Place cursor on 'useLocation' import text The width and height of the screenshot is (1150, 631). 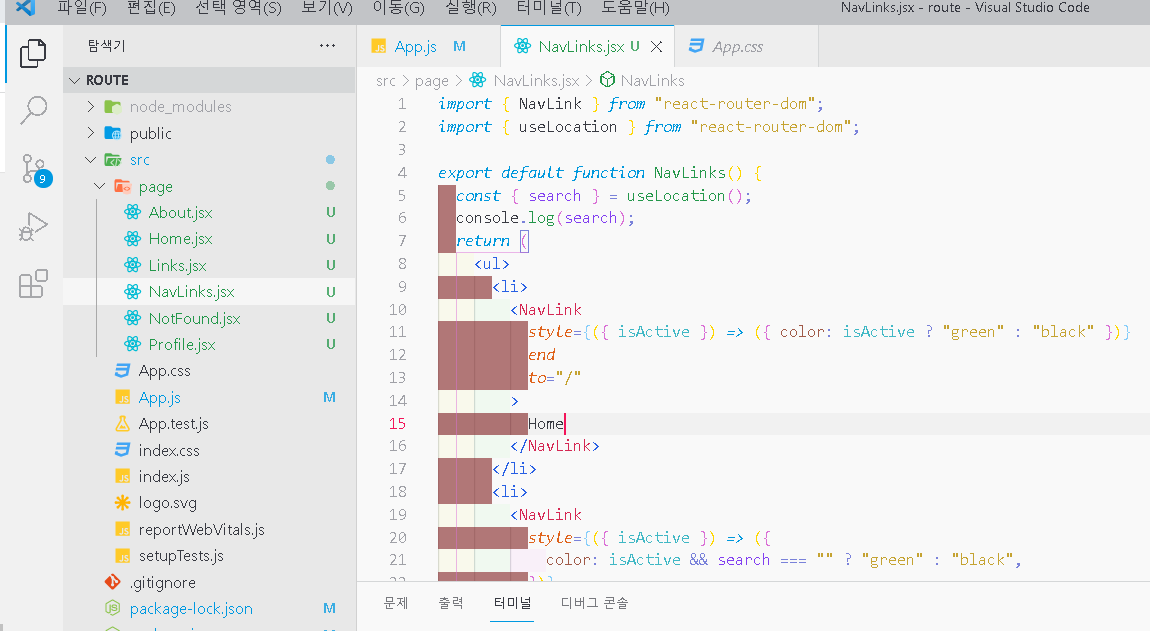[x=567, y=126]
